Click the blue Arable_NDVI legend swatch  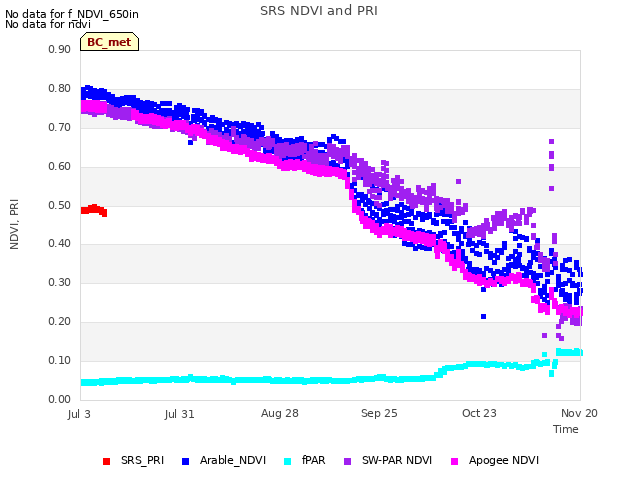(x=185, y=461)
